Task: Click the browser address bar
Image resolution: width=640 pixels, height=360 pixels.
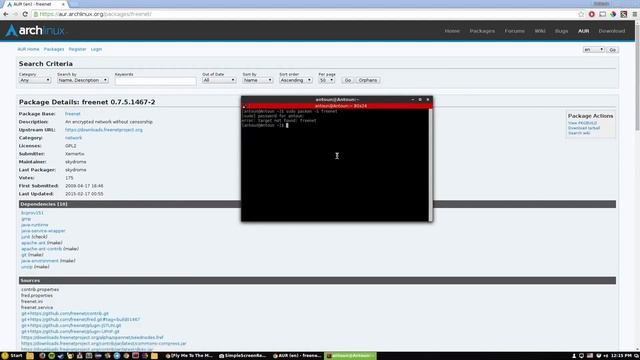Action: point(304,14)
